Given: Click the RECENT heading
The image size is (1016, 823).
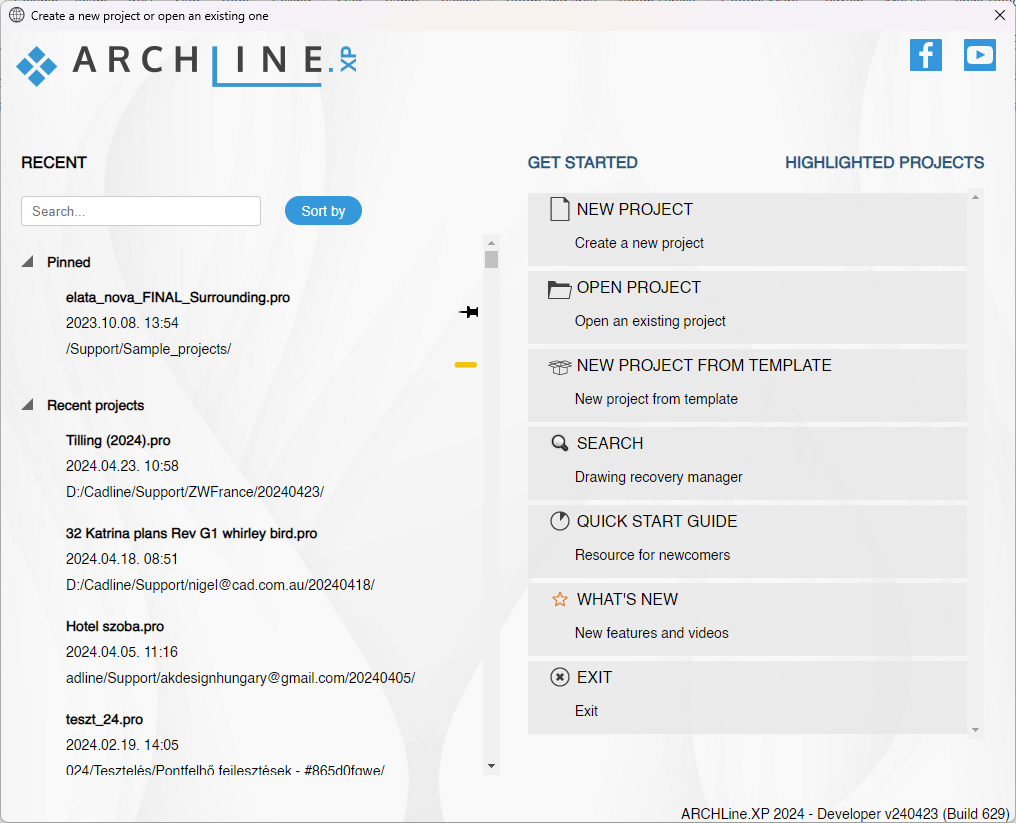Looking at the screenshot, I should tap(54, 163).
